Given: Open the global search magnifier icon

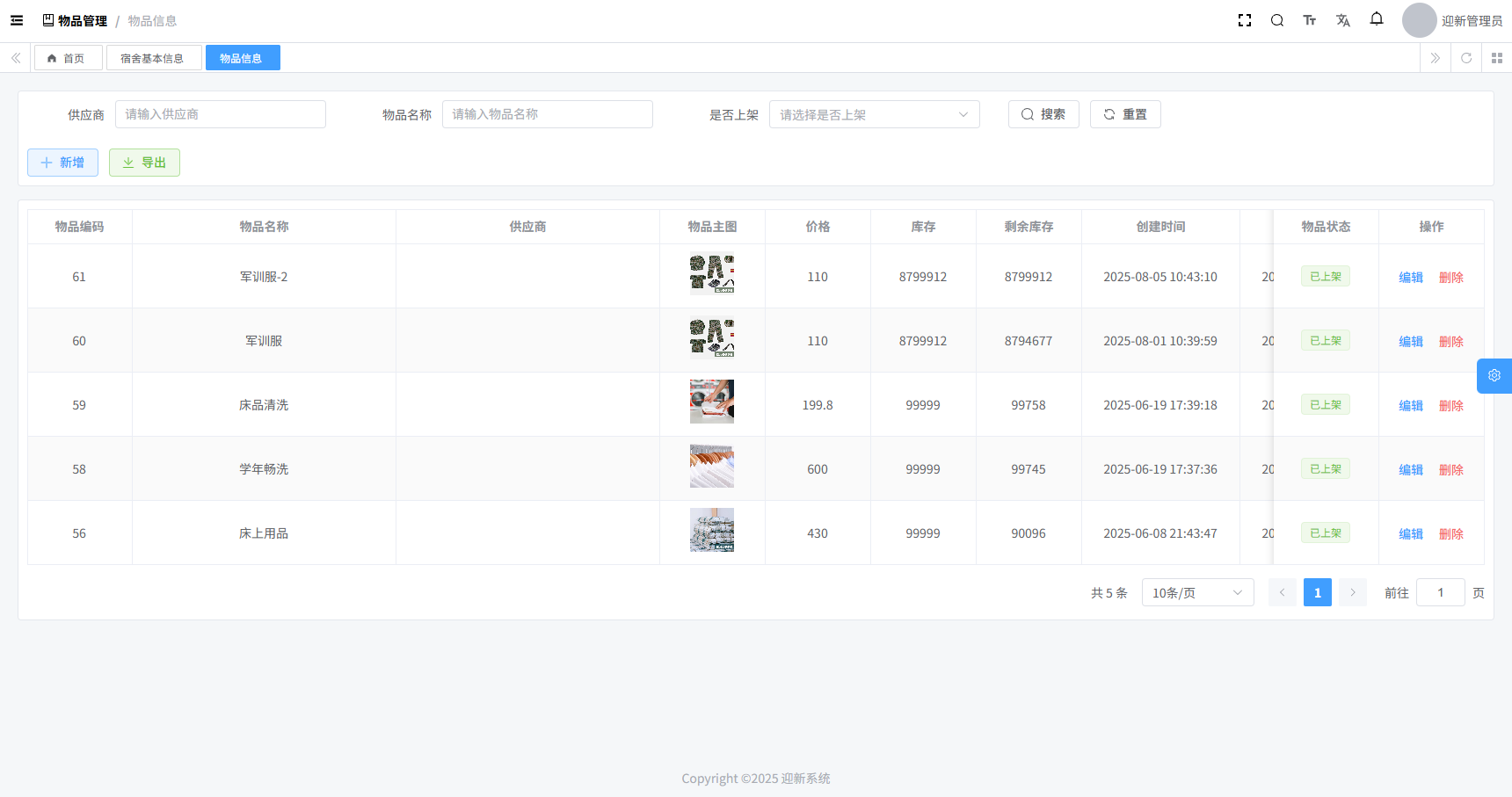Looking at the screenshot, I should tap(1276, 20).
